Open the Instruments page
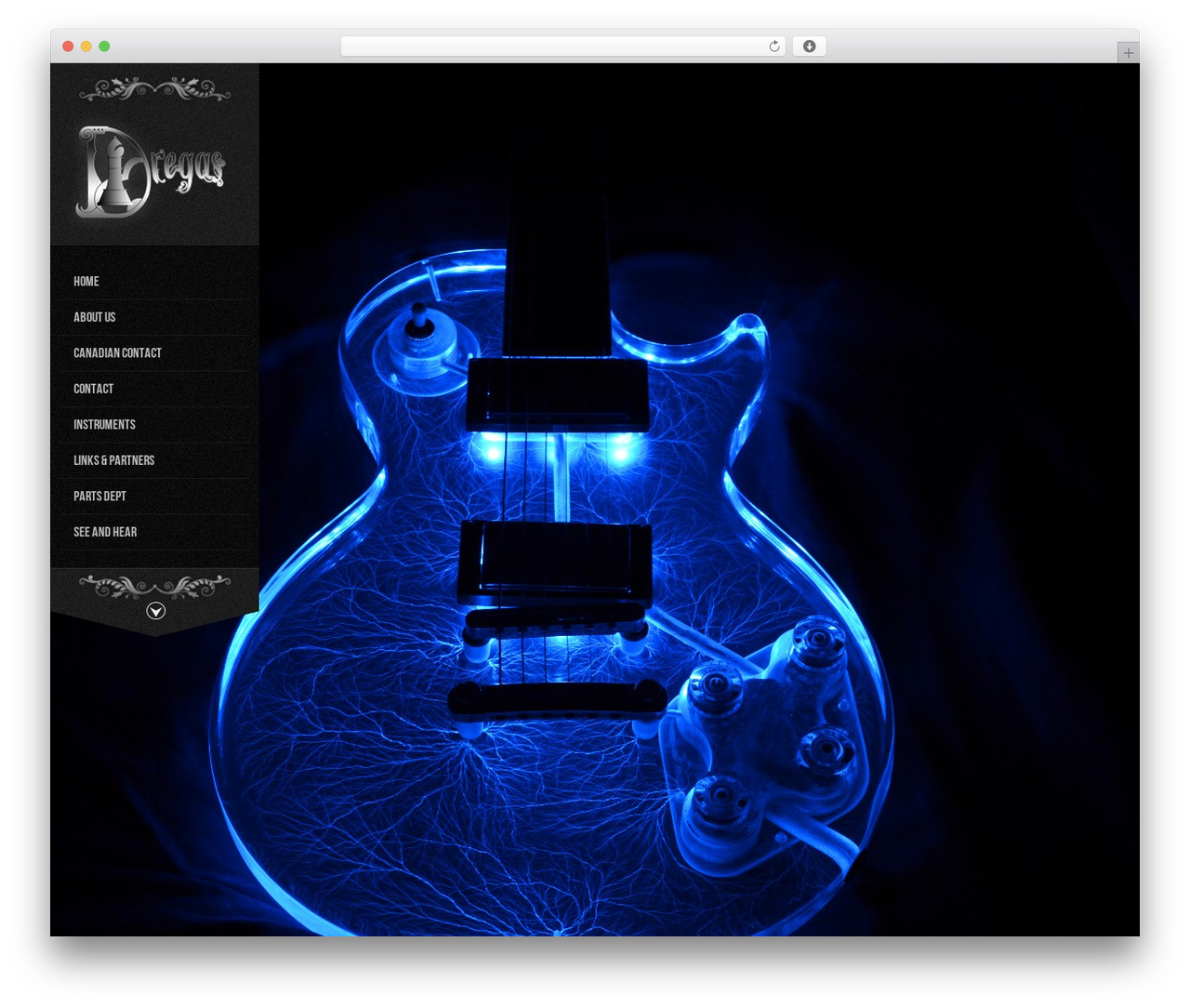This screenshot has width=1190, height=1008. coord(104,424)
